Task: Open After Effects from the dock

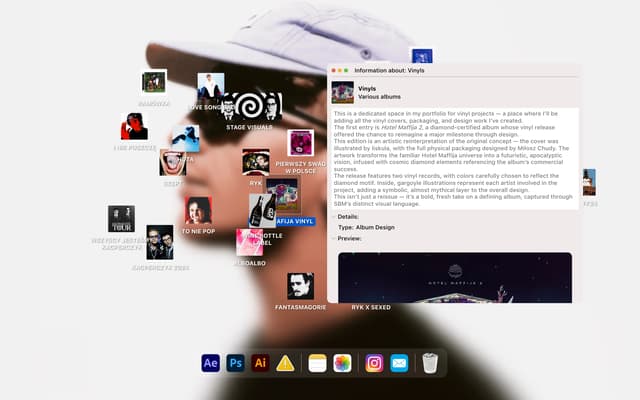Action: click(211, 363)
